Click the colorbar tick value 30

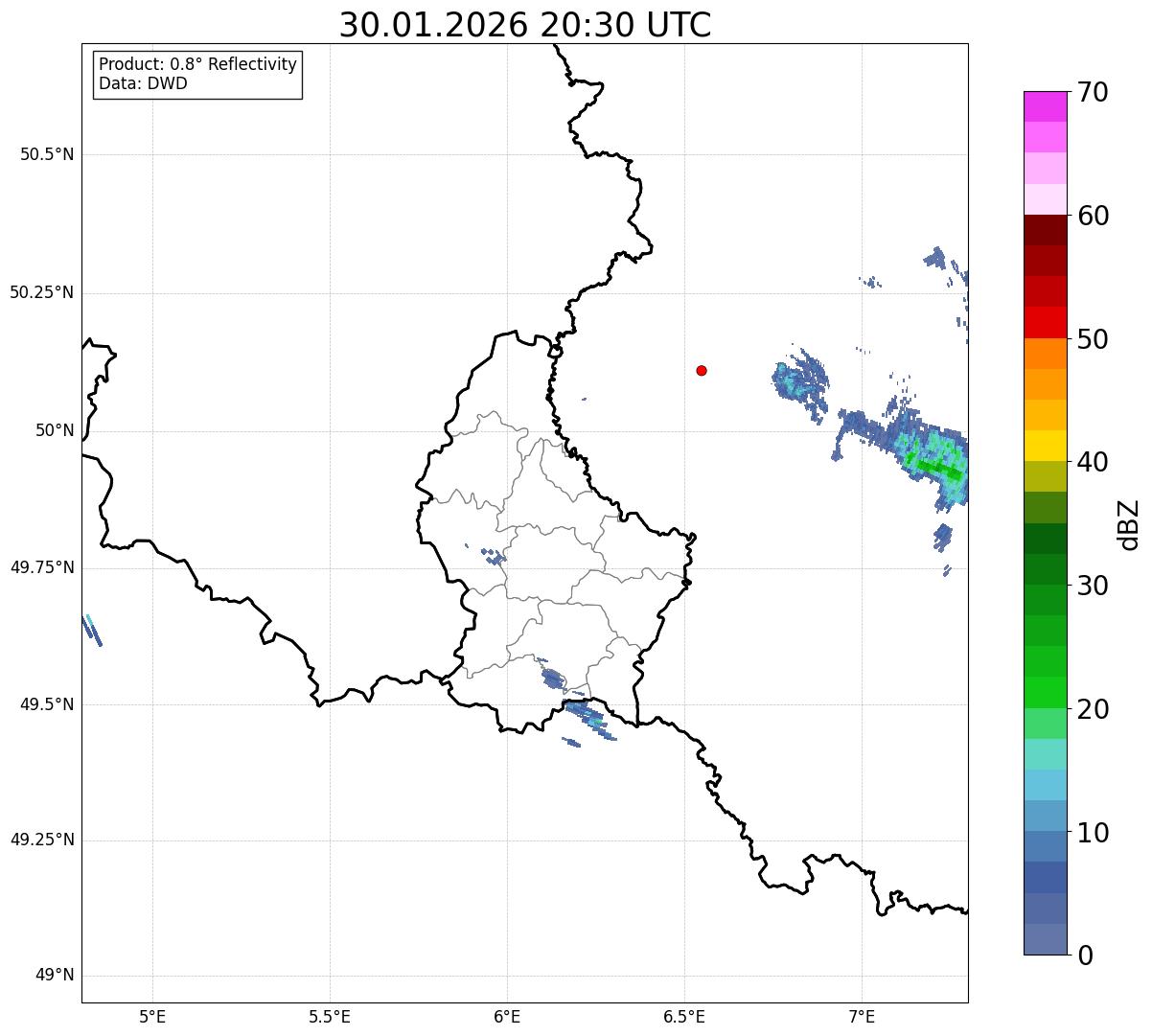click(x=1093, y=586)
